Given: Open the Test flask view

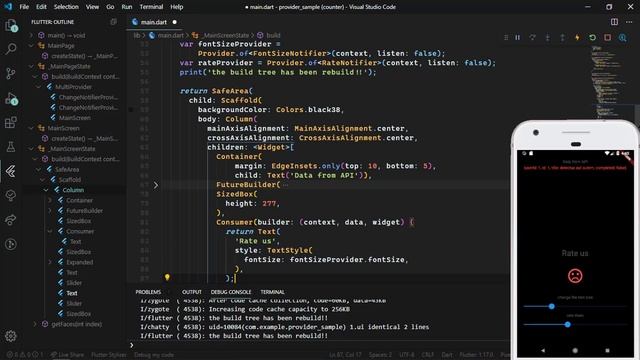Looking at the screenshot, I should click(11, 147).
